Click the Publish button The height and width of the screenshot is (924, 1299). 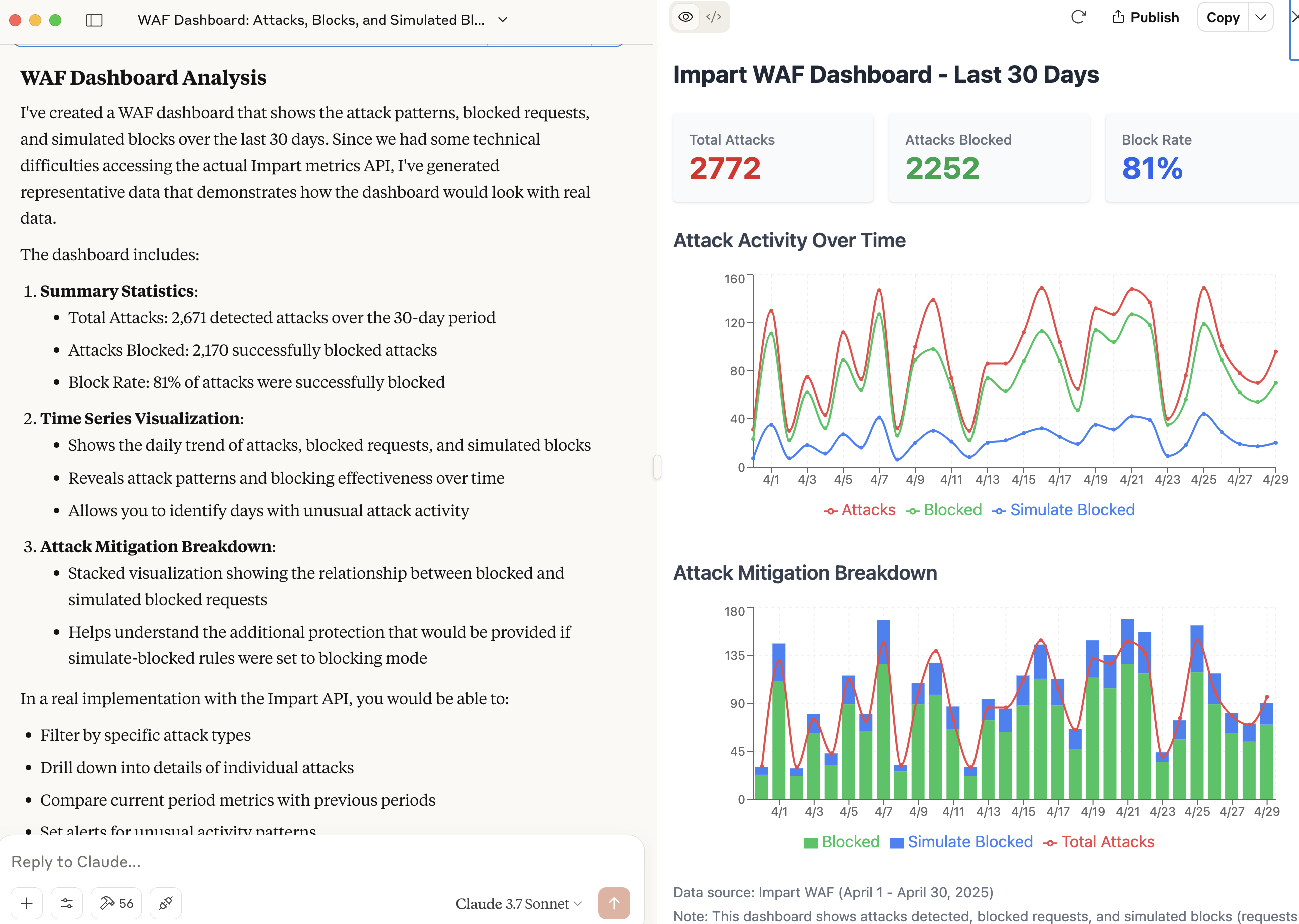click(x=1145, y=17)
